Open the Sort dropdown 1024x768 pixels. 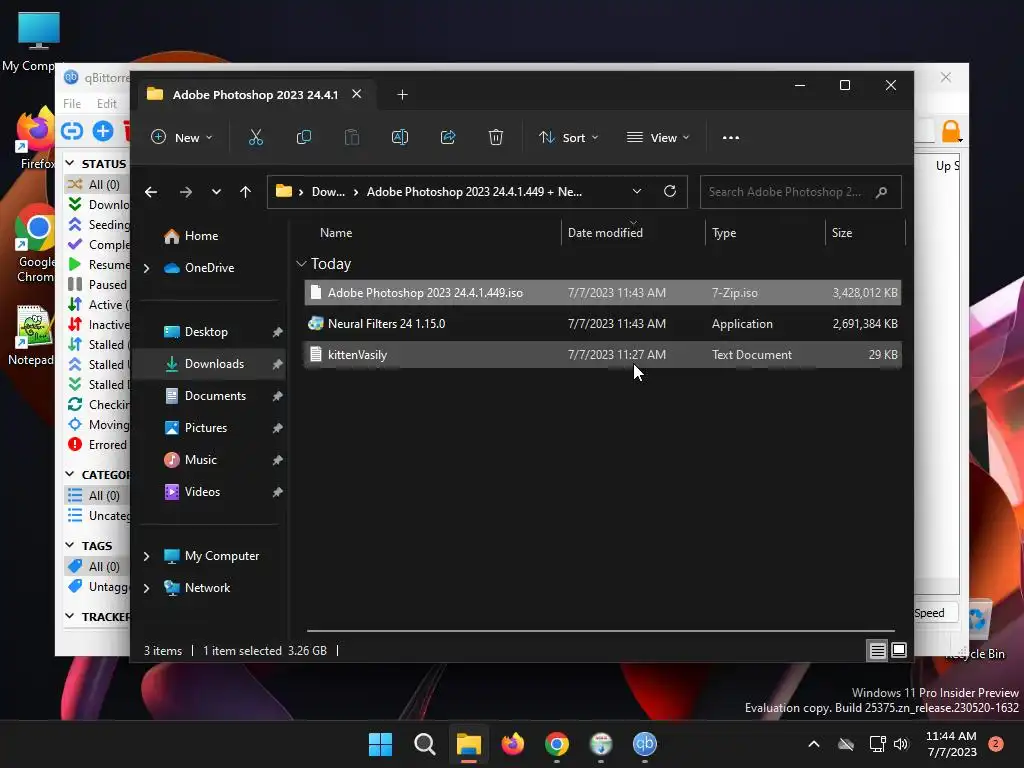point(568,138)
